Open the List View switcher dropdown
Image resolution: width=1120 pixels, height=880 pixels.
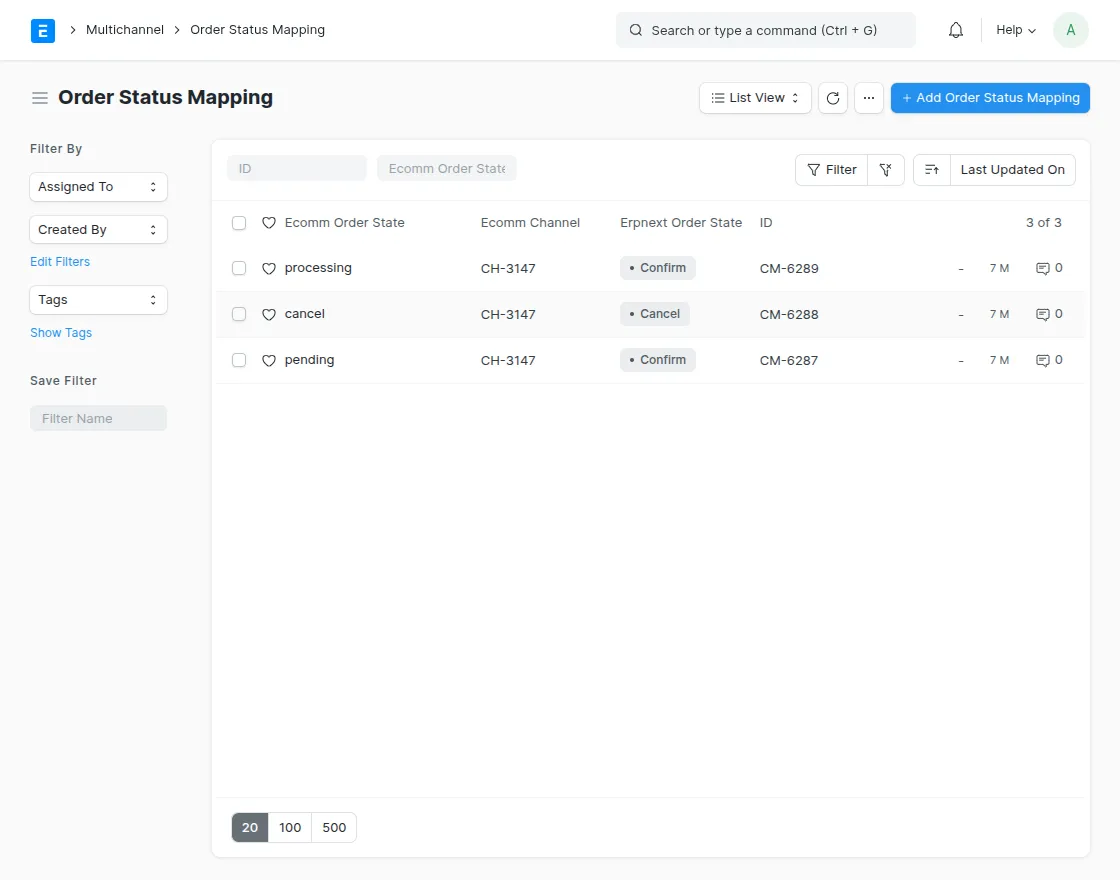[x=754, y=97]
